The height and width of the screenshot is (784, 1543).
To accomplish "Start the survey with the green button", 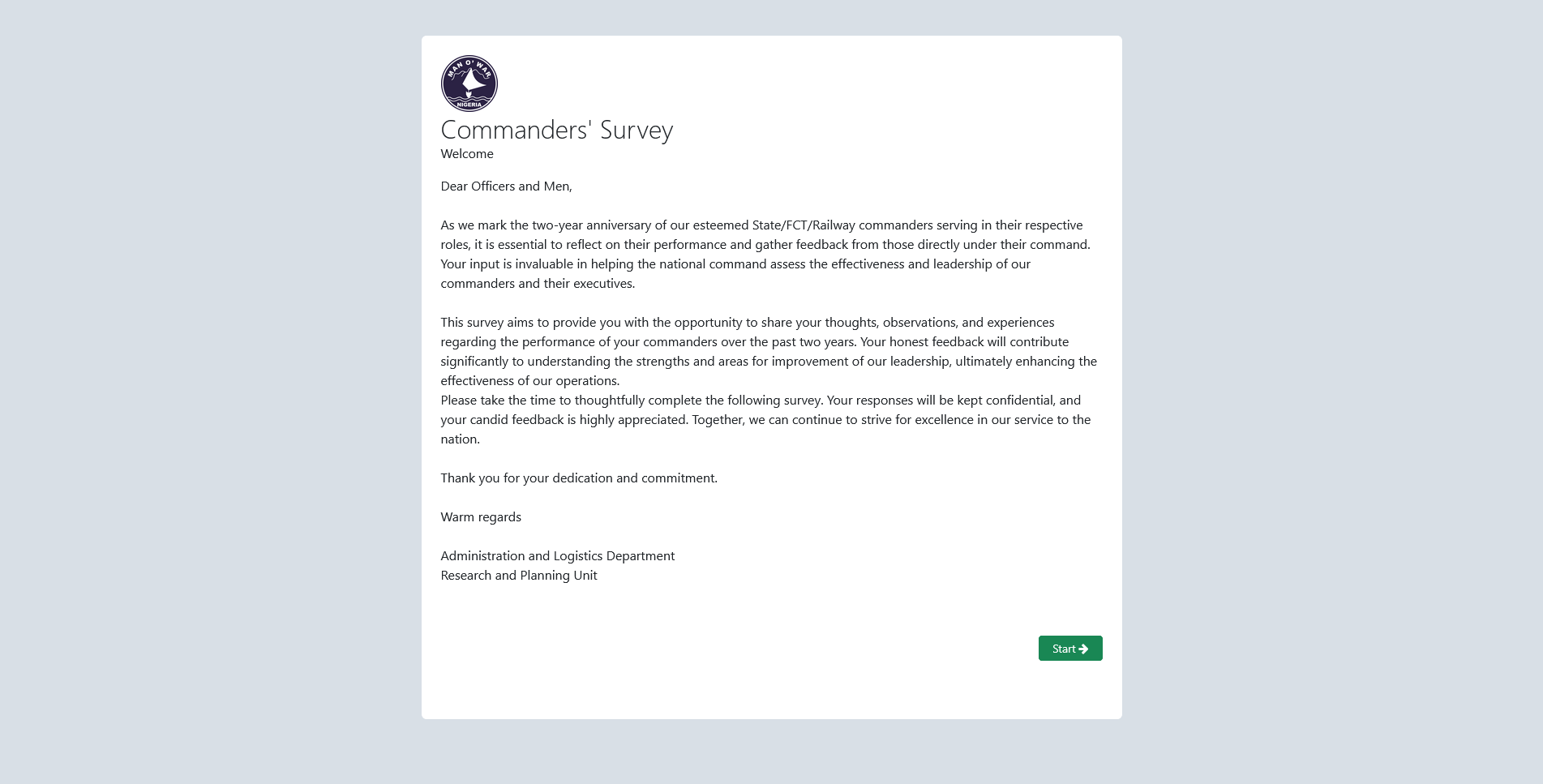I will click(x=1070, y=649).
